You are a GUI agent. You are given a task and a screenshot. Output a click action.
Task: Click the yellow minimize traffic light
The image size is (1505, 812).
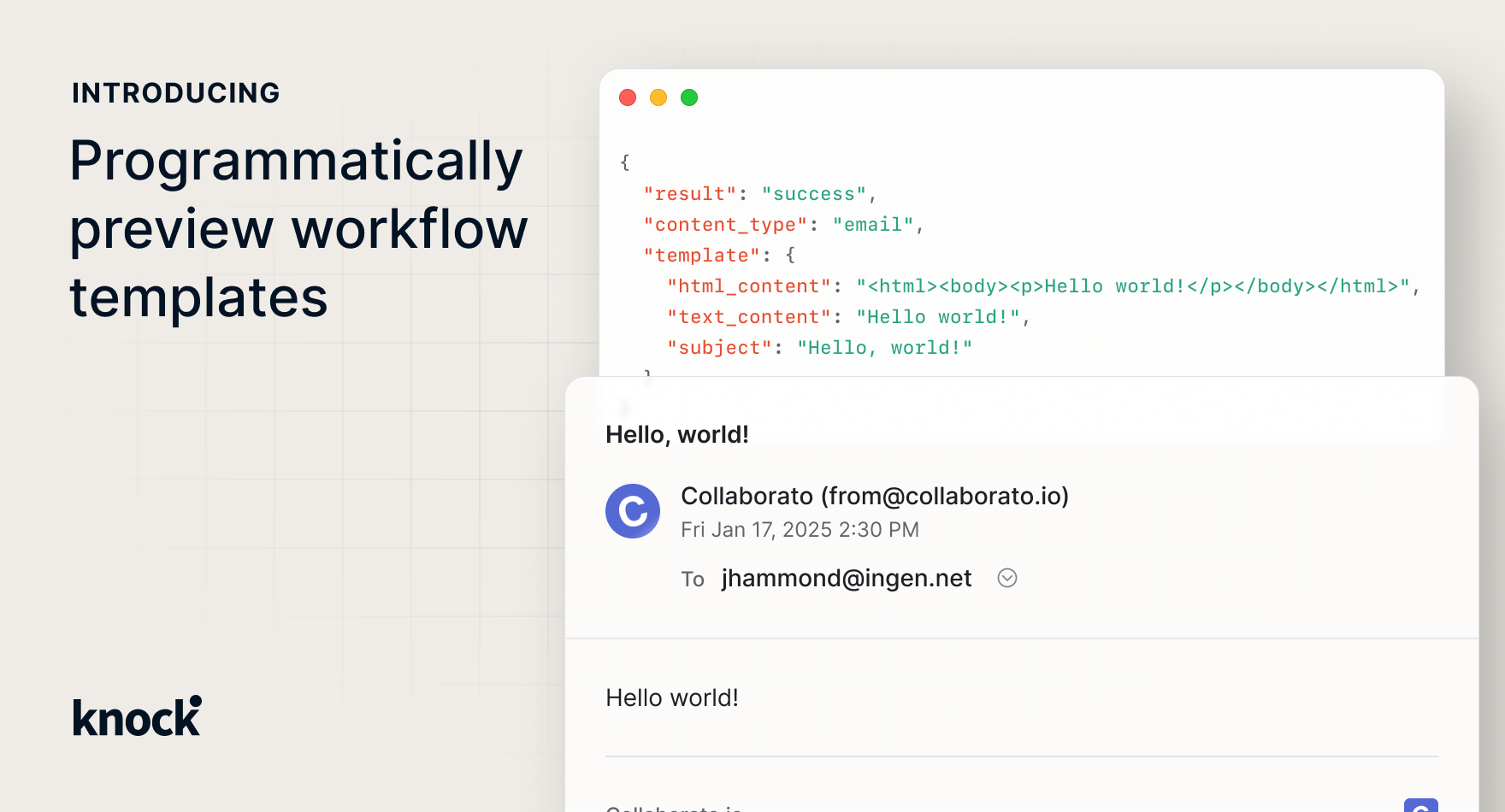coord(658,97)
